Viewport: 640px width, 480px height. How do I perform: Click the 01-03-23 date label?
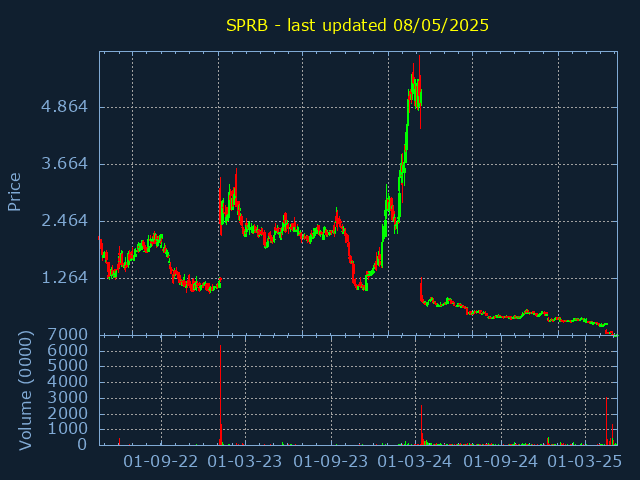(x=245, y=462)
